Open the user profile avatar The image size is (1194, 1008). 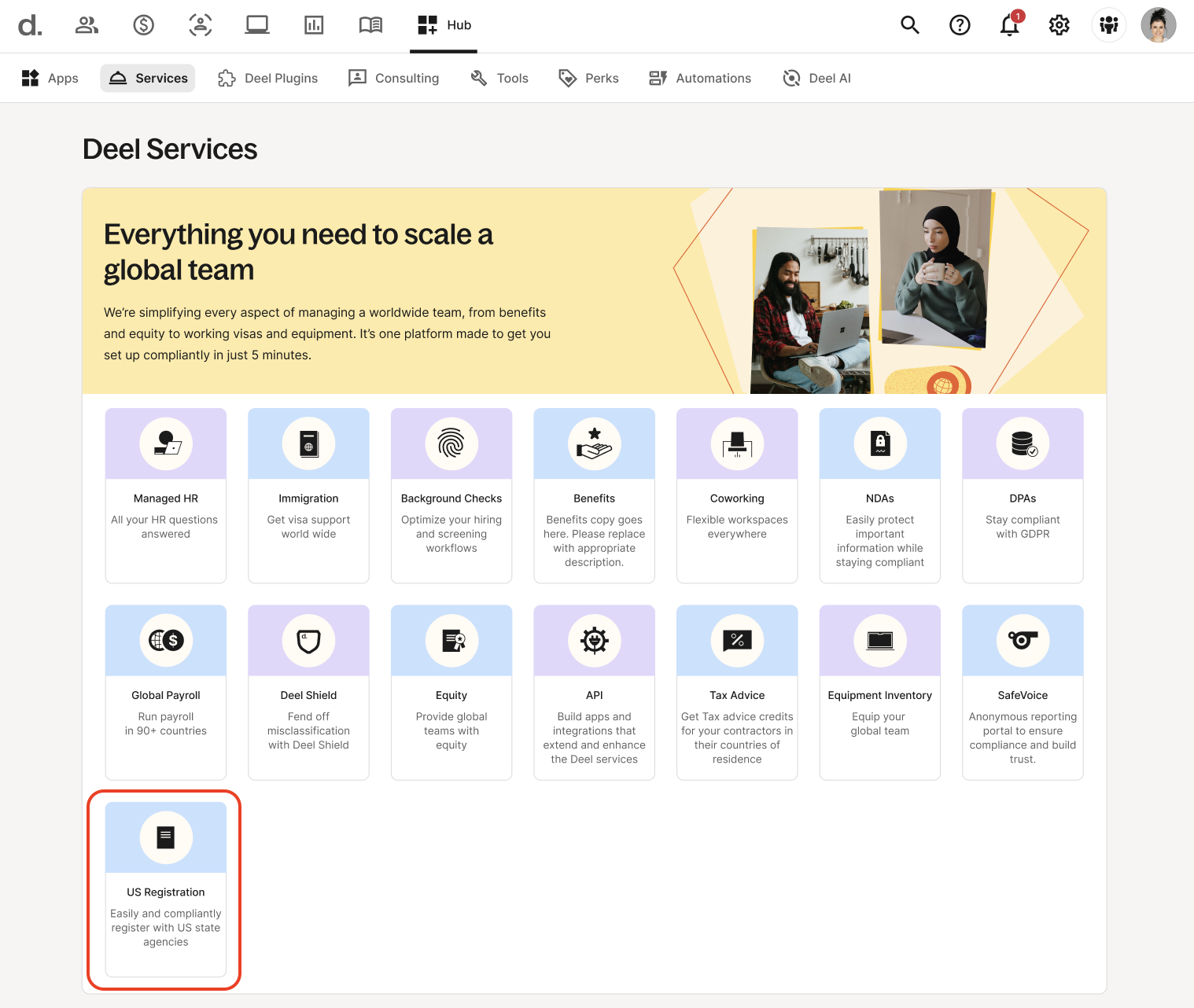(x=1159, y=25)
